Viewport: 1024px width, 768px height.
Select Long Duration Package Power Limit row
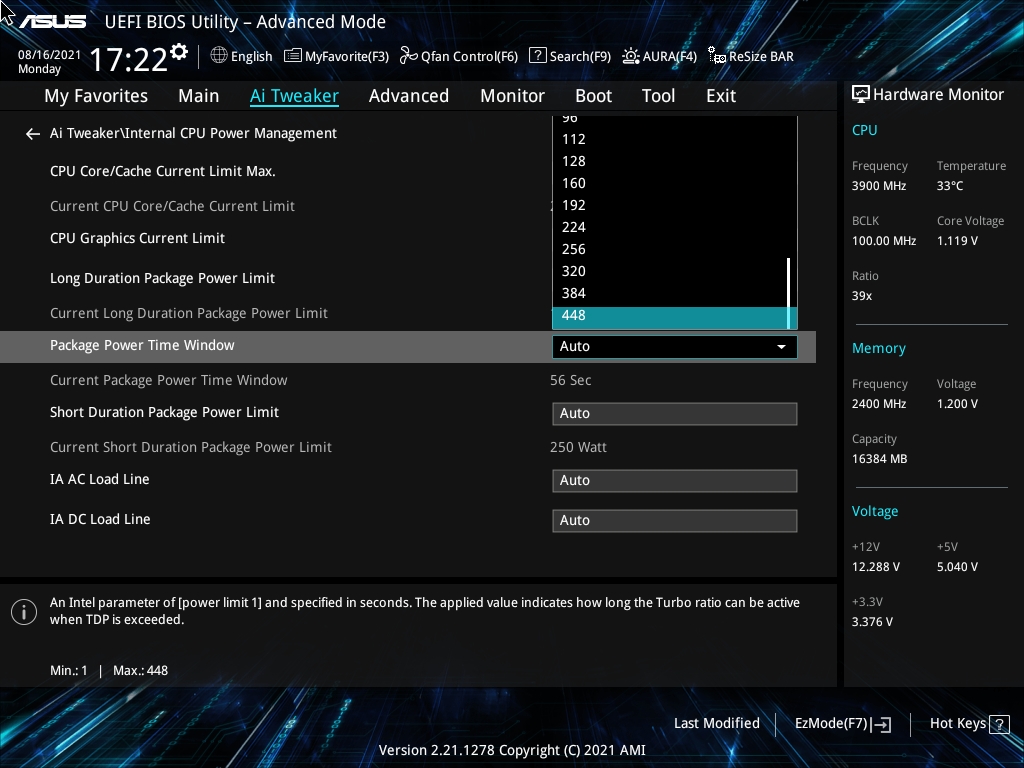(163, 278)
